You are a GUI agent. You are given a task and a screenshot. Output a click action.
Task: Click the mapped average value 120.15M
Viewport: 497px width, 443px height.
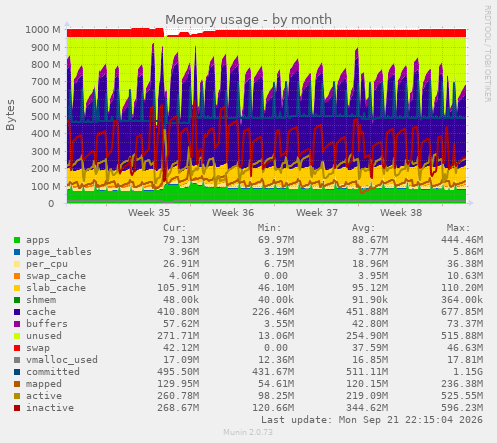point(367,384)
